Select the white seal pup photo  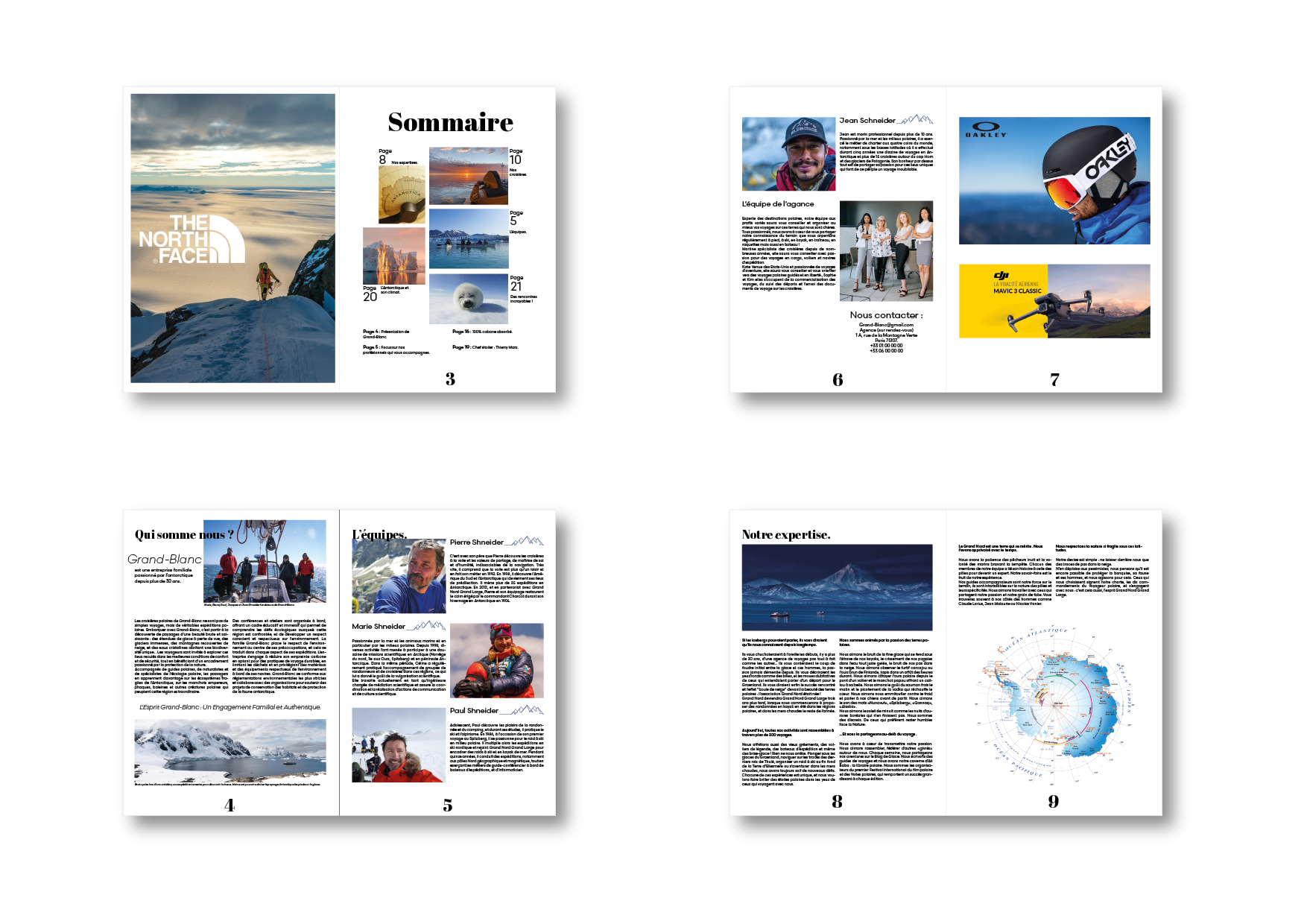(x=469, y=299)
